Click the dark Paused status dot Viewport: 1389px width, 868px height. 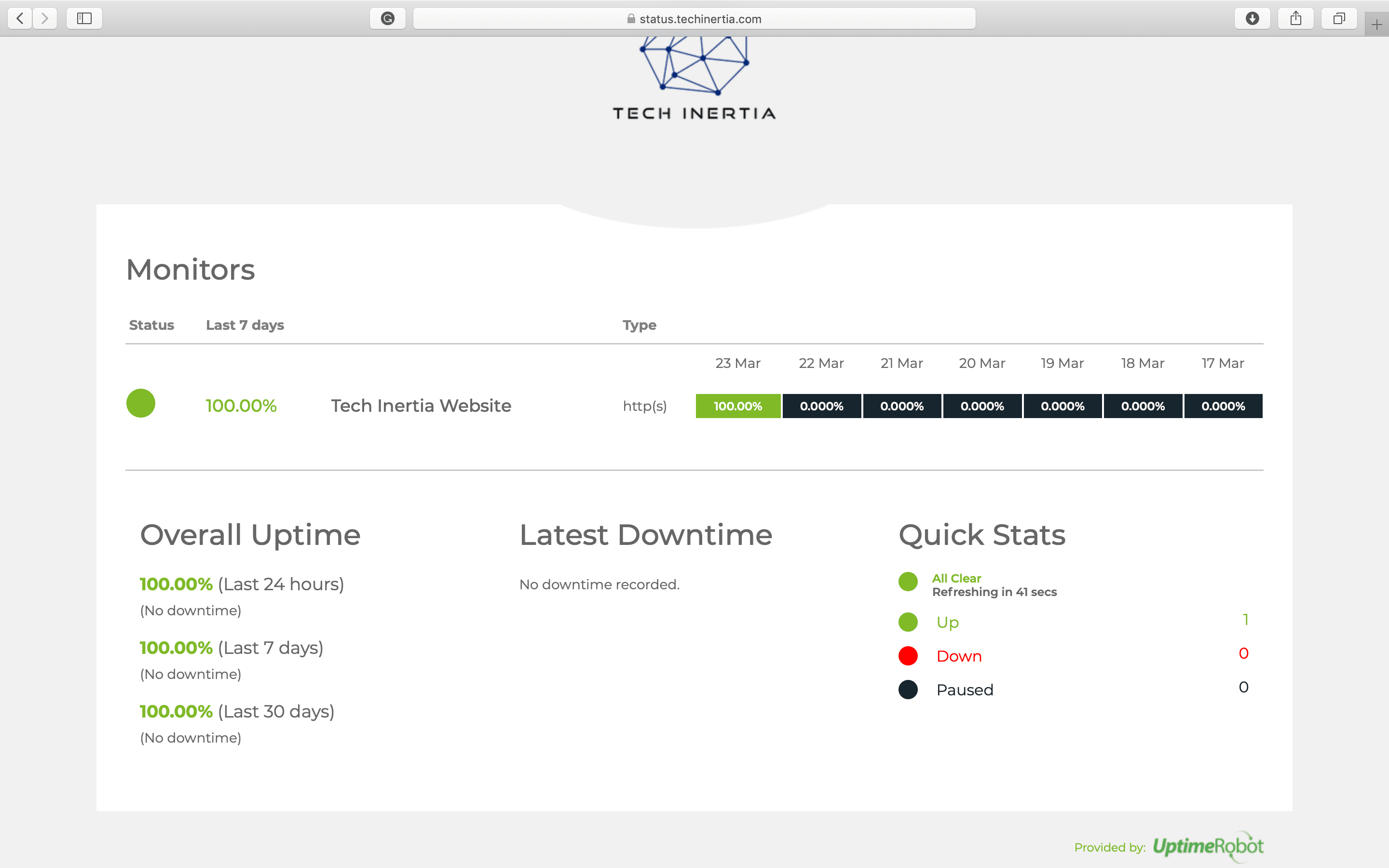pyautogui.click(x=908, y=690)
